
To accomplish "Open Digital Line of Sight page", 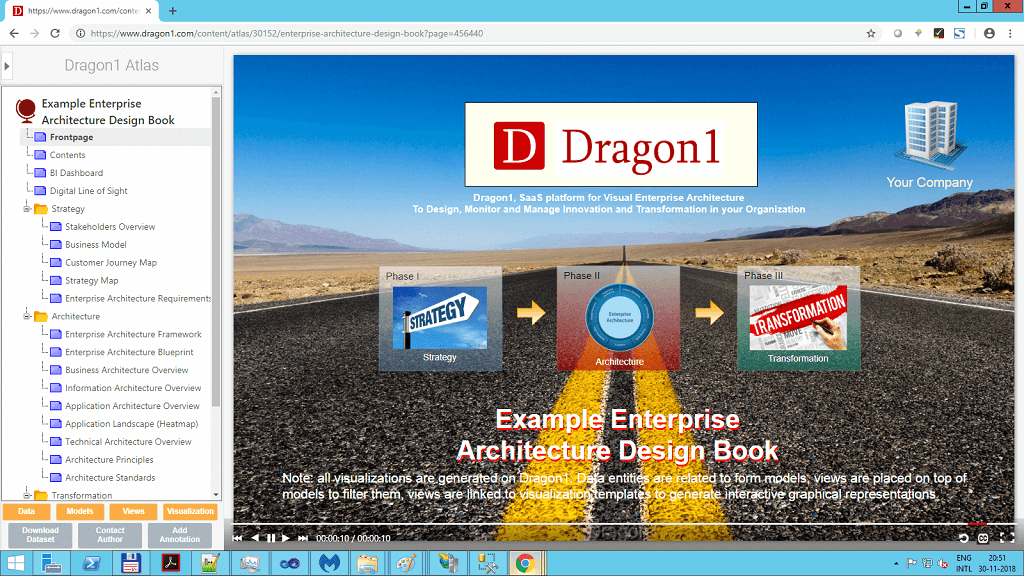I will pos(88,191).
